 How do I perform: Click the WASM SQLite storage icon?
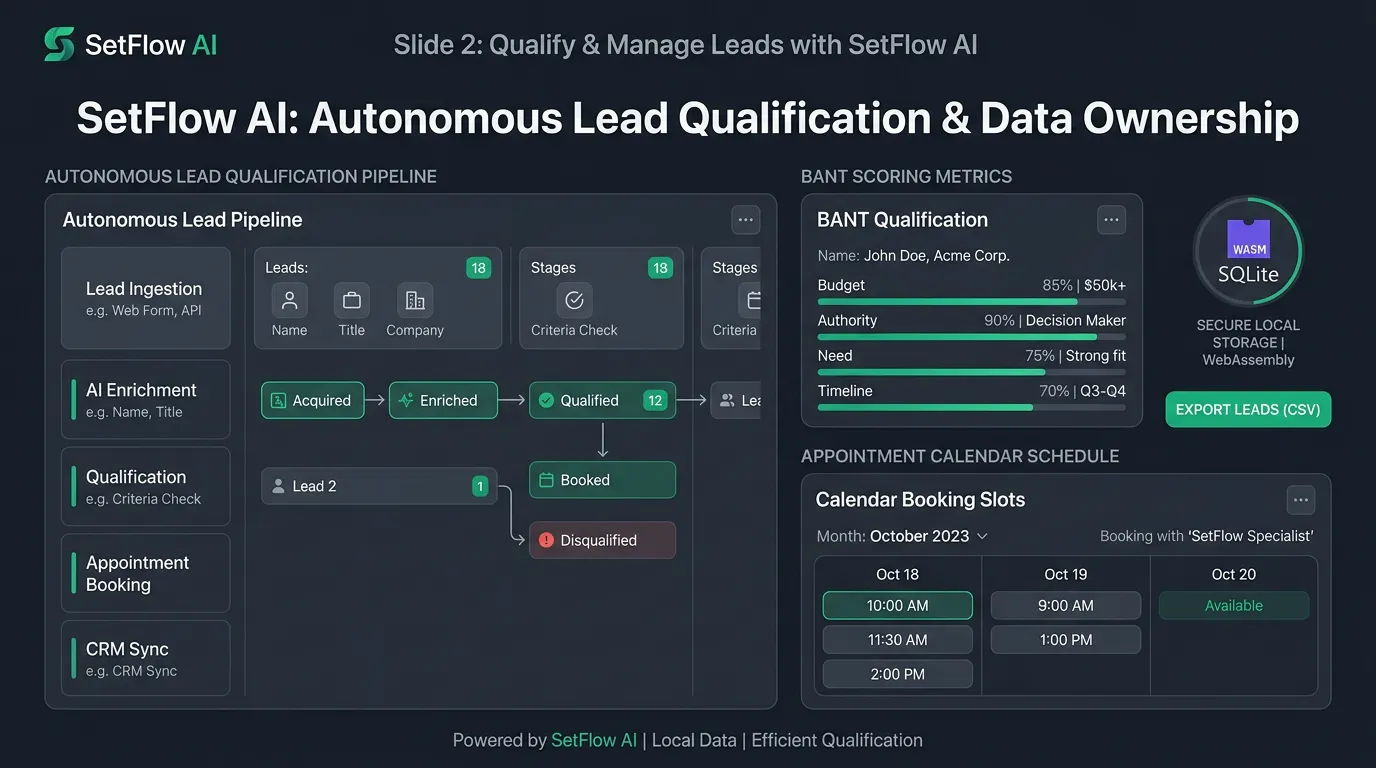1248,250
